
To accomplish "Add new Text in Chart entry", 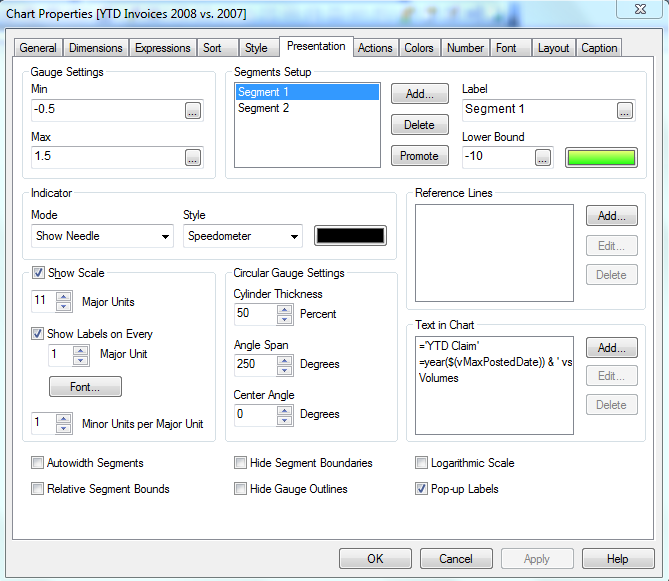I will (x=612, y=348).
